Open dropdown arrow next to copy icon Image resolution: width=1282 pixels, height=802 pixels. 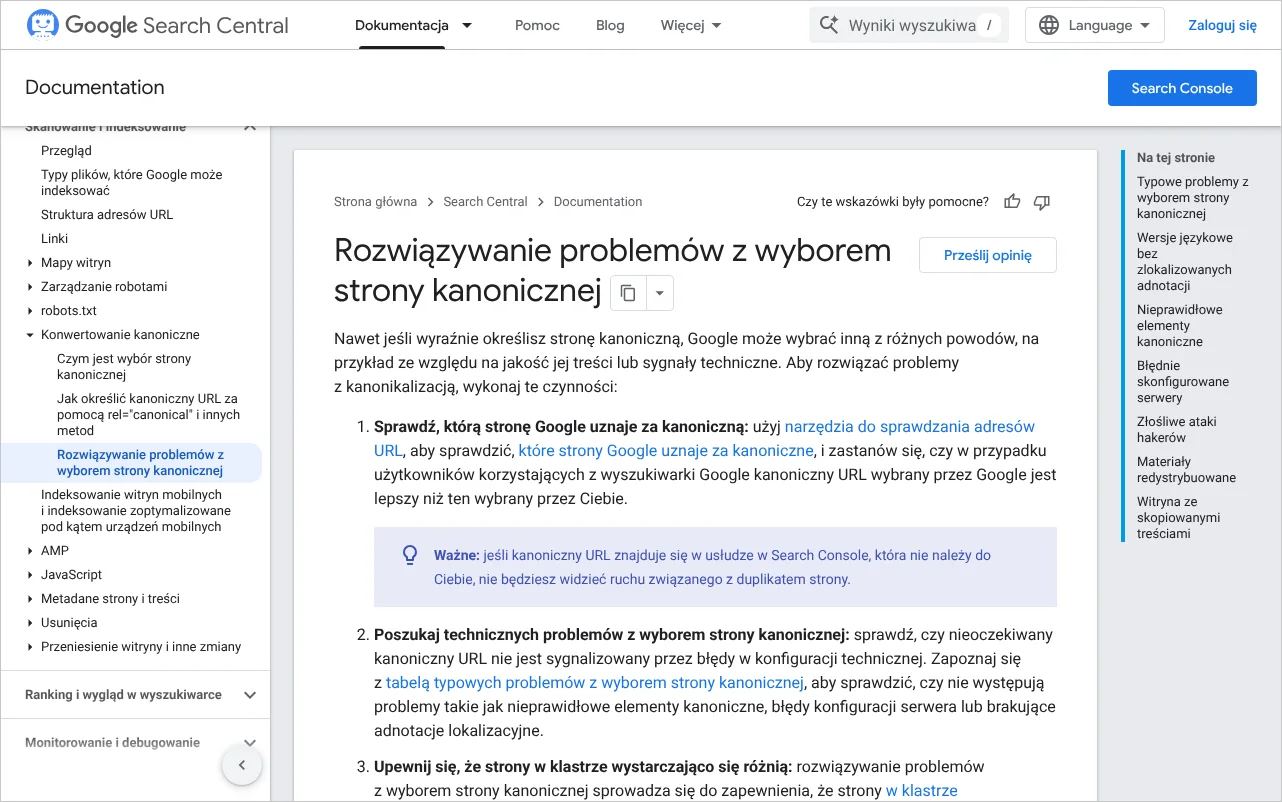660,293
